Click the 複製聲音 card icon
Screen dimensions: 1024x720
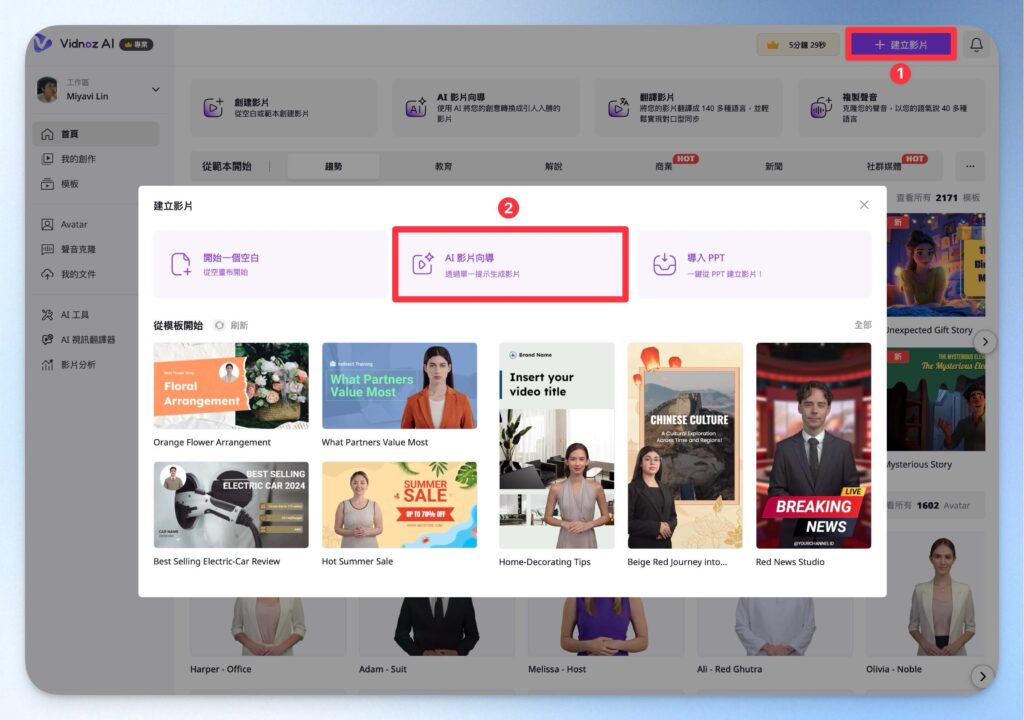(x=820, y=107)
